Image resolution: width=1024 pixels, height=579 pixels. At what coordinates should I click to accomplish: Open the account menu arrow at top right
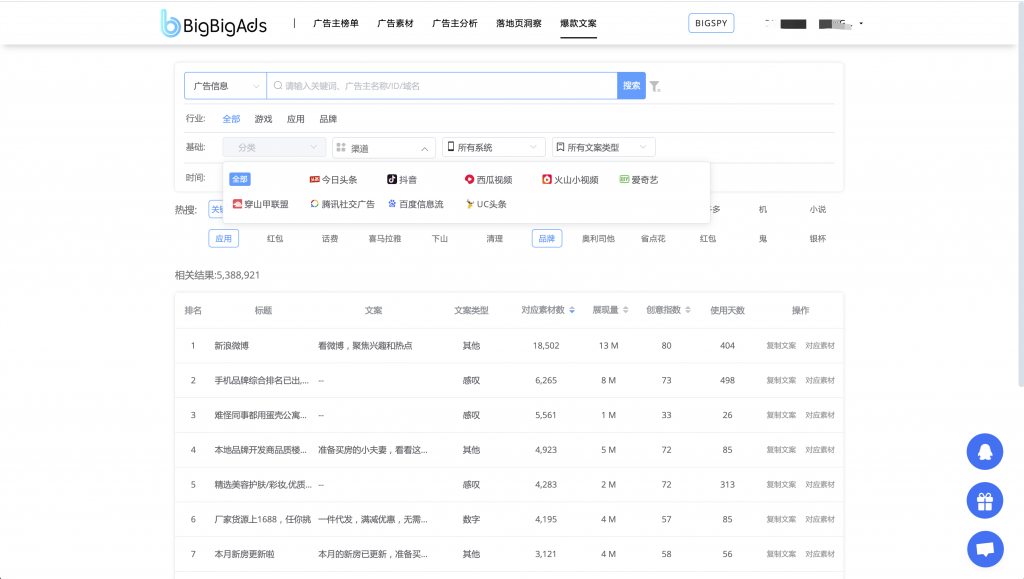click(861, 23)
